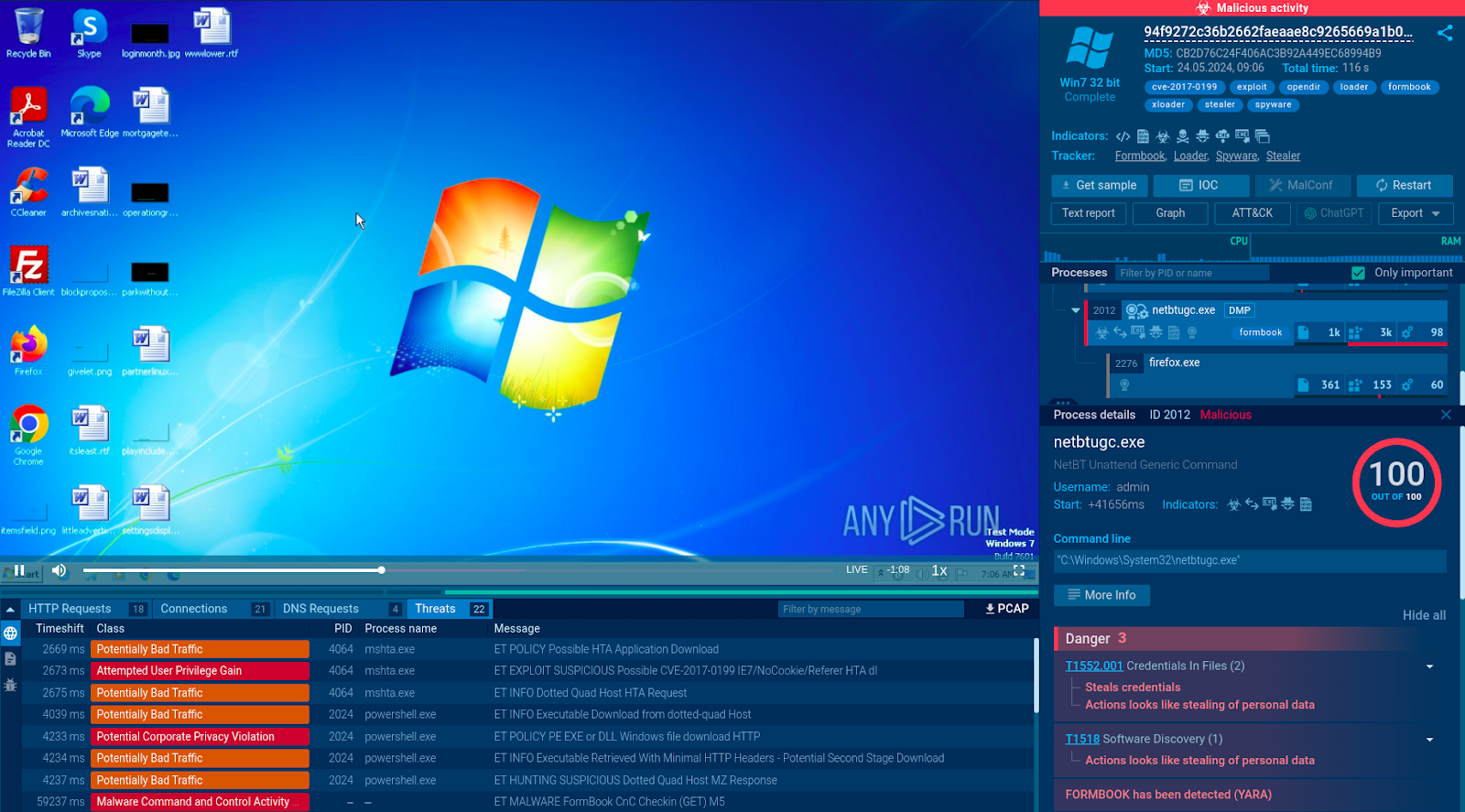Click the biohazard indicator icon in Indicators row
The width and height of the screenshot is (1465, 812).
coord(1163,136)
